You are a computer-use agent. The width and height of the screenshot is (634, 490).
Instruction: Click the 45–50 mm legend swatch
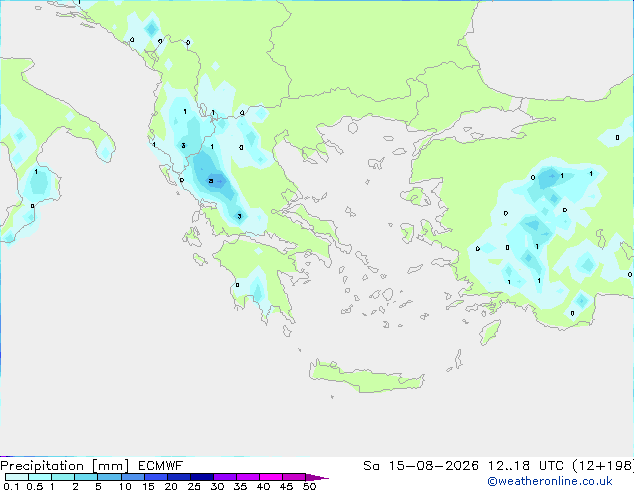point(294,477)
